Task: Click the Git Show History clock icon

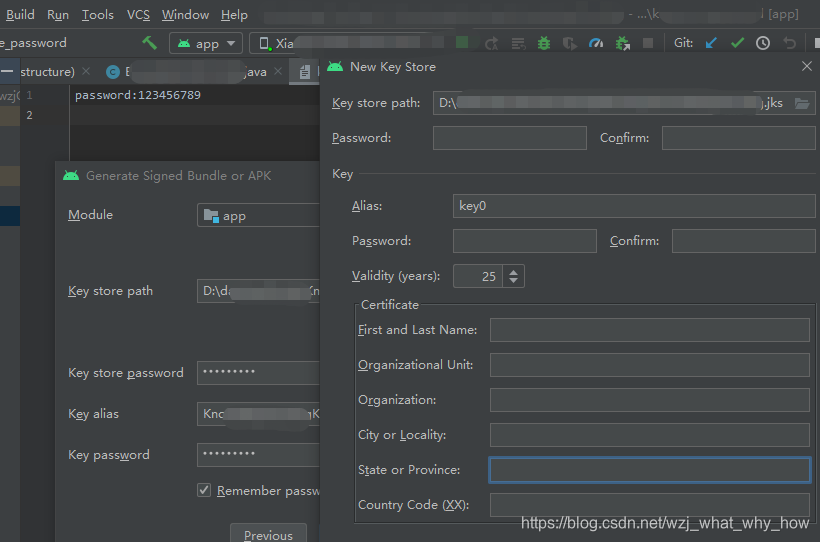Action: point(763,43)
